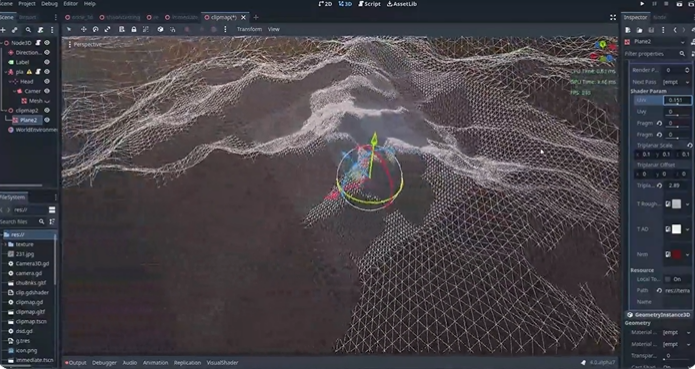Expand the texture folder in FileSystem

tap(5, 244)
